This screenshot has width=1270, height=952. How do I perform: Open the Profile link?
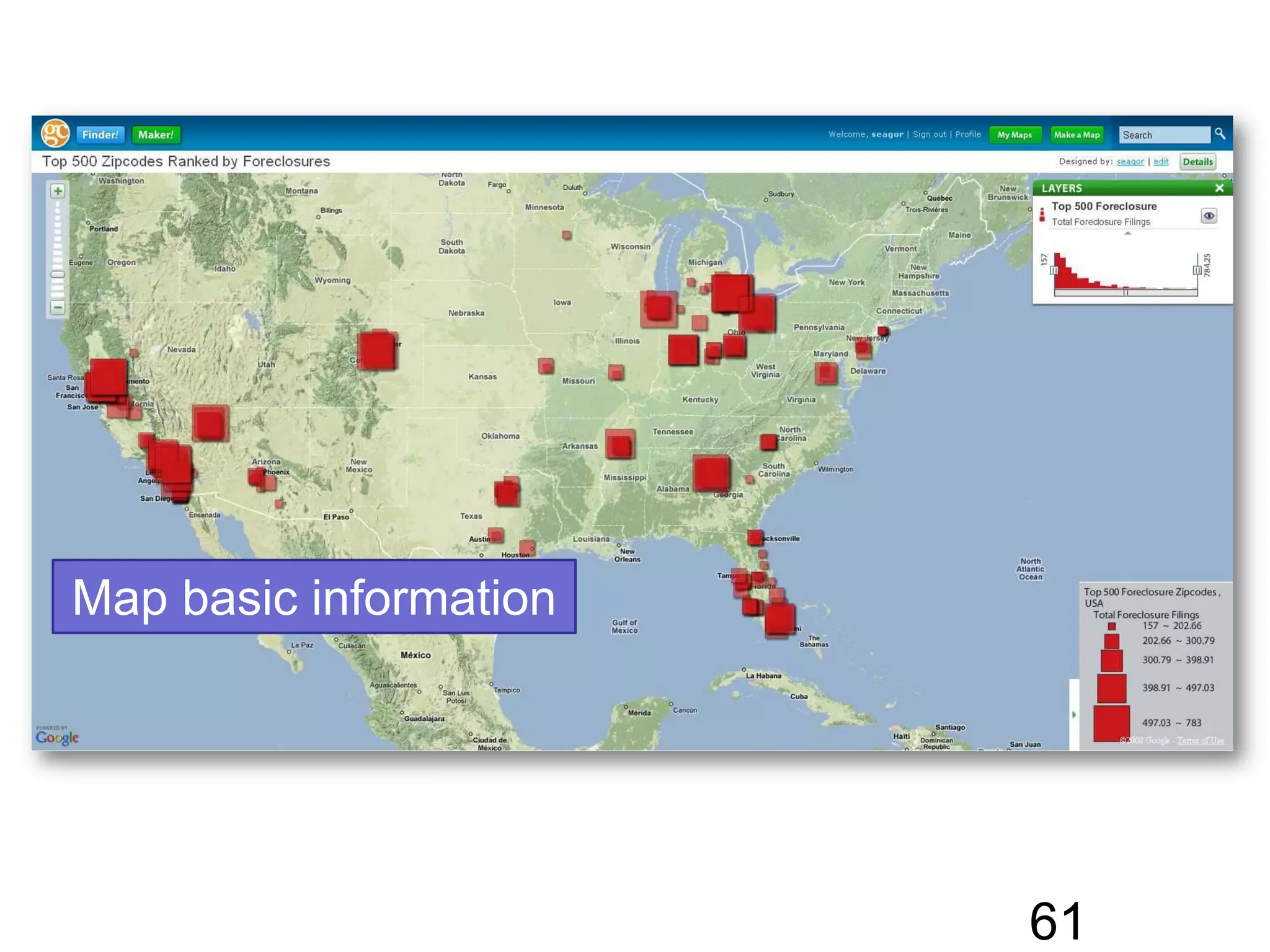(968, 134)
